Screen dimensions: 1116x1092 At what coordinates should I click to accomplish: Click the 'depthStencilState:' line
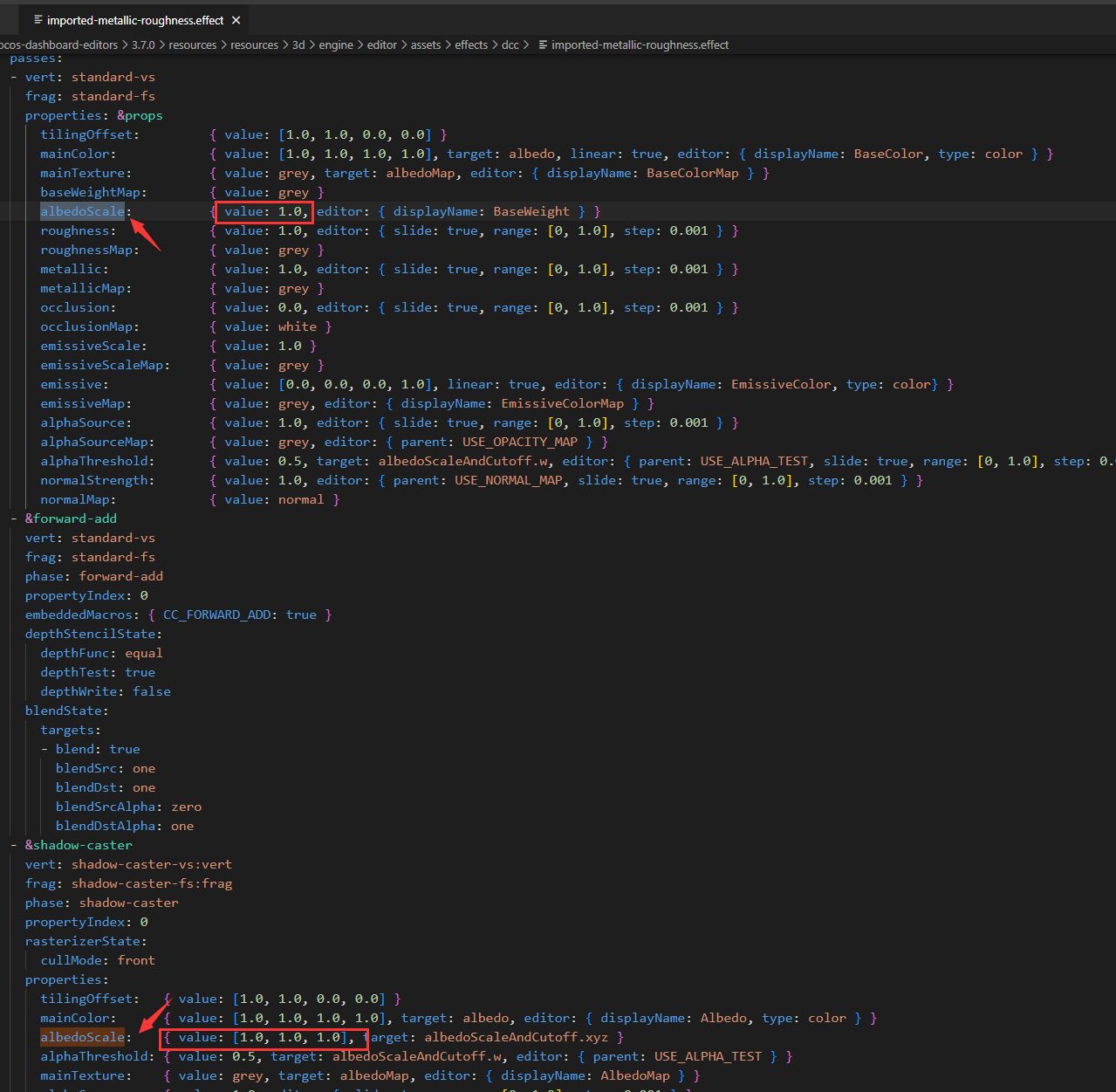(x=93, y=634)
